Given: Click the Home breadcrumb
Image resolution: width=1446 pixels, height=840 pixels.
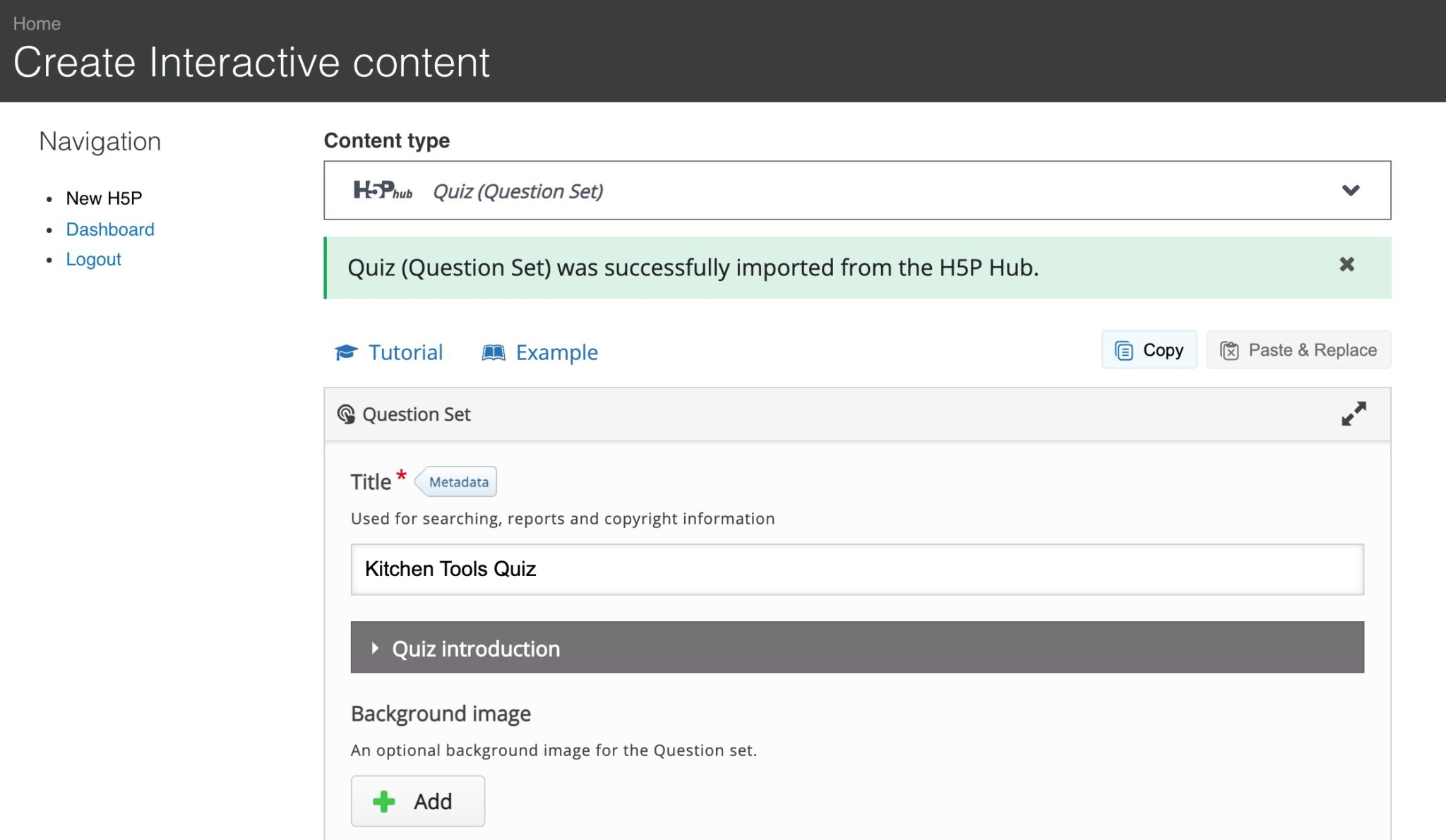Looking at the screenshot, I should point(37,23).
